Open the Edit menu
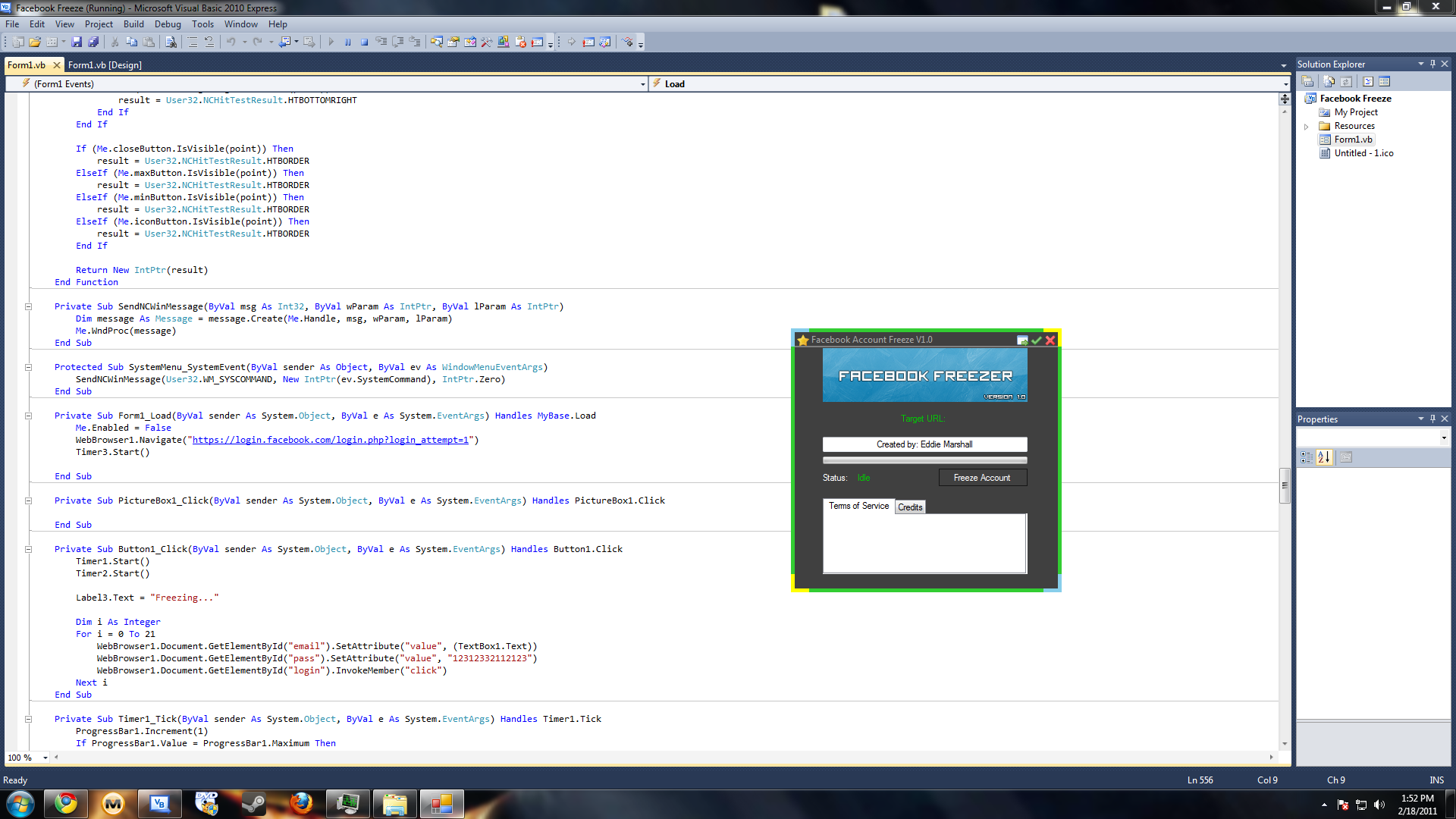The image size is (1456, 819). click(37, 24)
